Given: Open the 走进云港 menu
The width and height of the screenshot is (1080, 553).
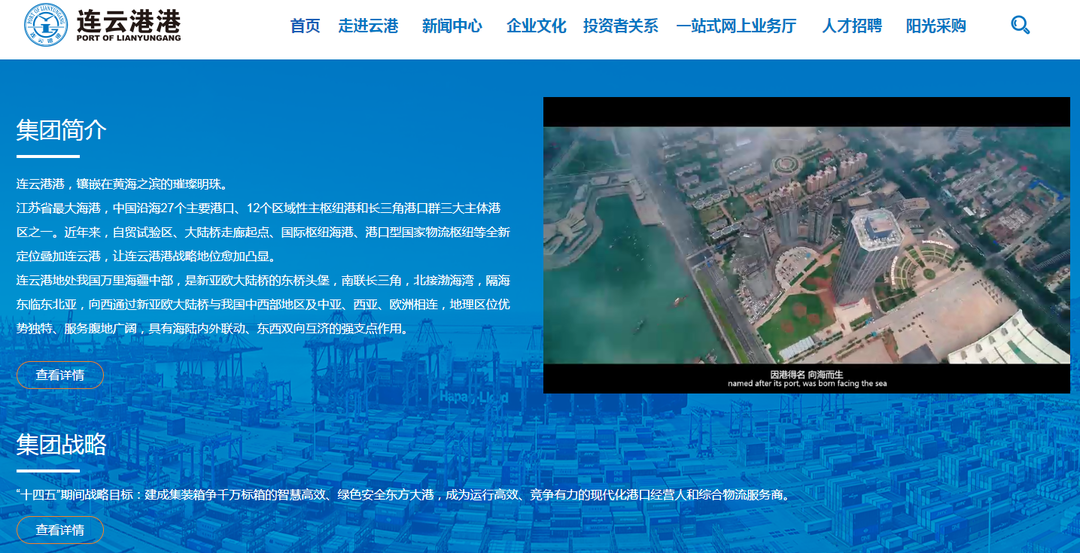Looking at the screenshot, I should (368, 26).
